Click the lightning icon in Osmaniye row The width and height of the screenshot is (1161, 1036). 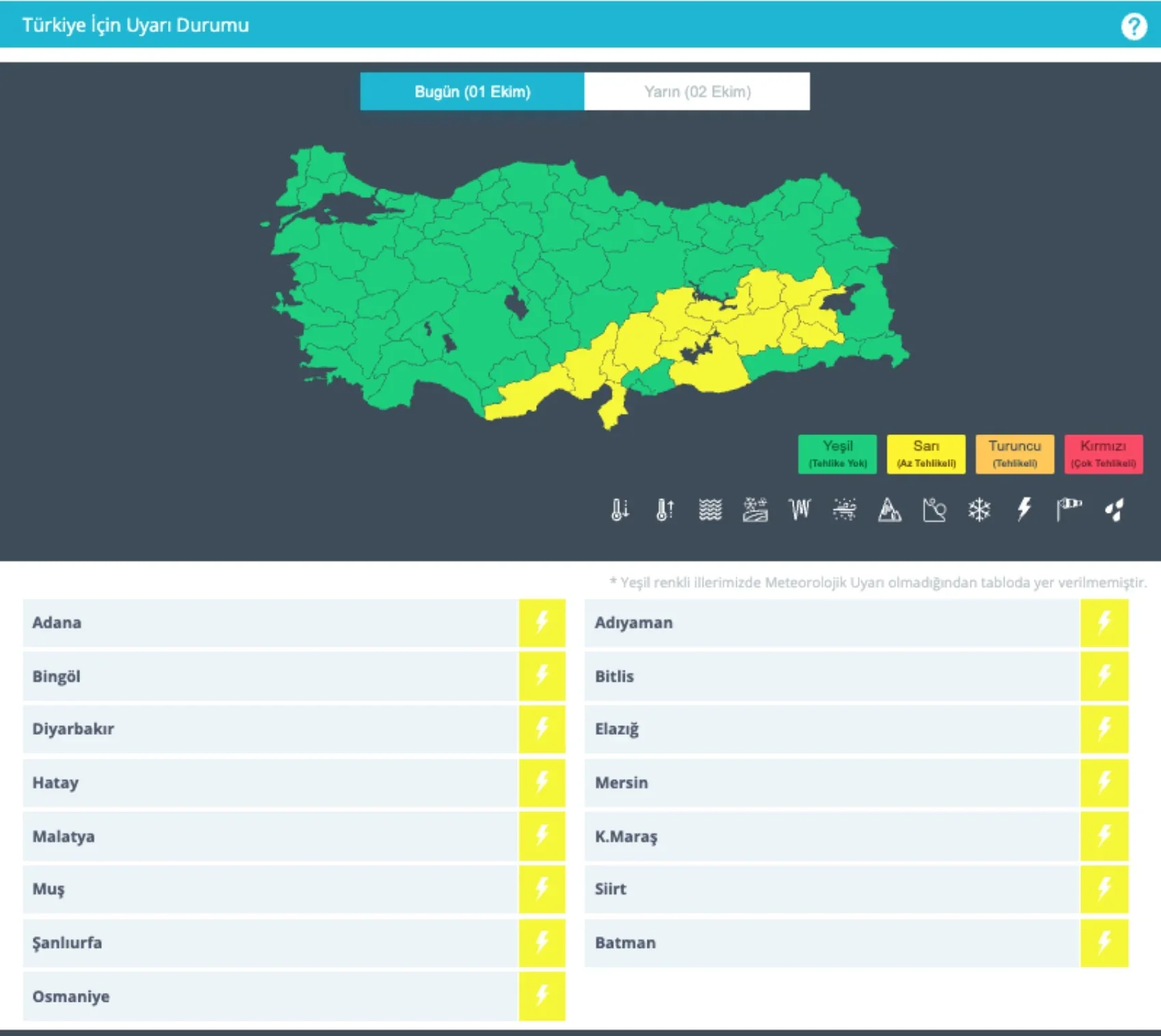(x=542, y=996)
